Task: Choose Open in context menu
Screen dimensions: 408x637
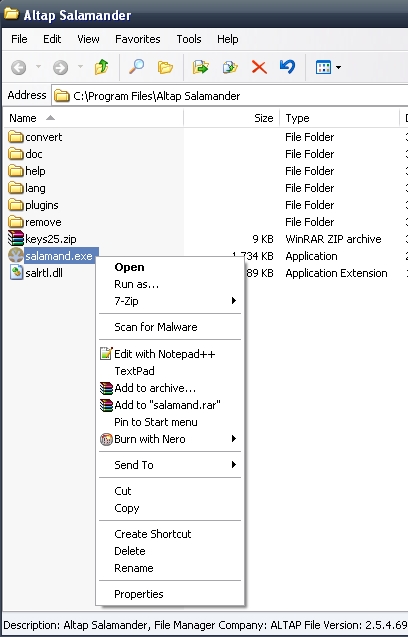Action: [x=170, y=267]
